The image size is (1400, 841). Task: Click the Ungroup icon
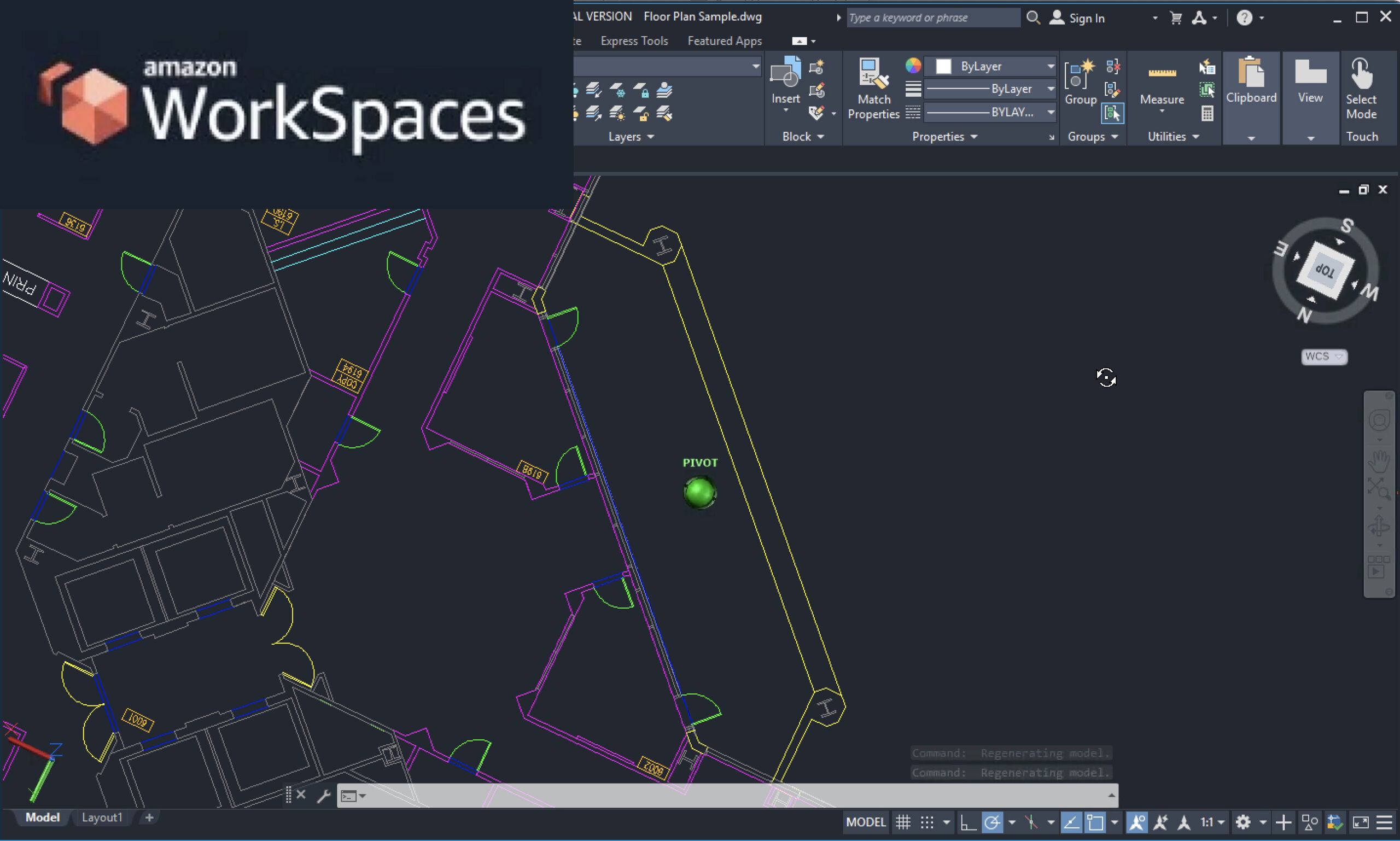coord(1113,67)
